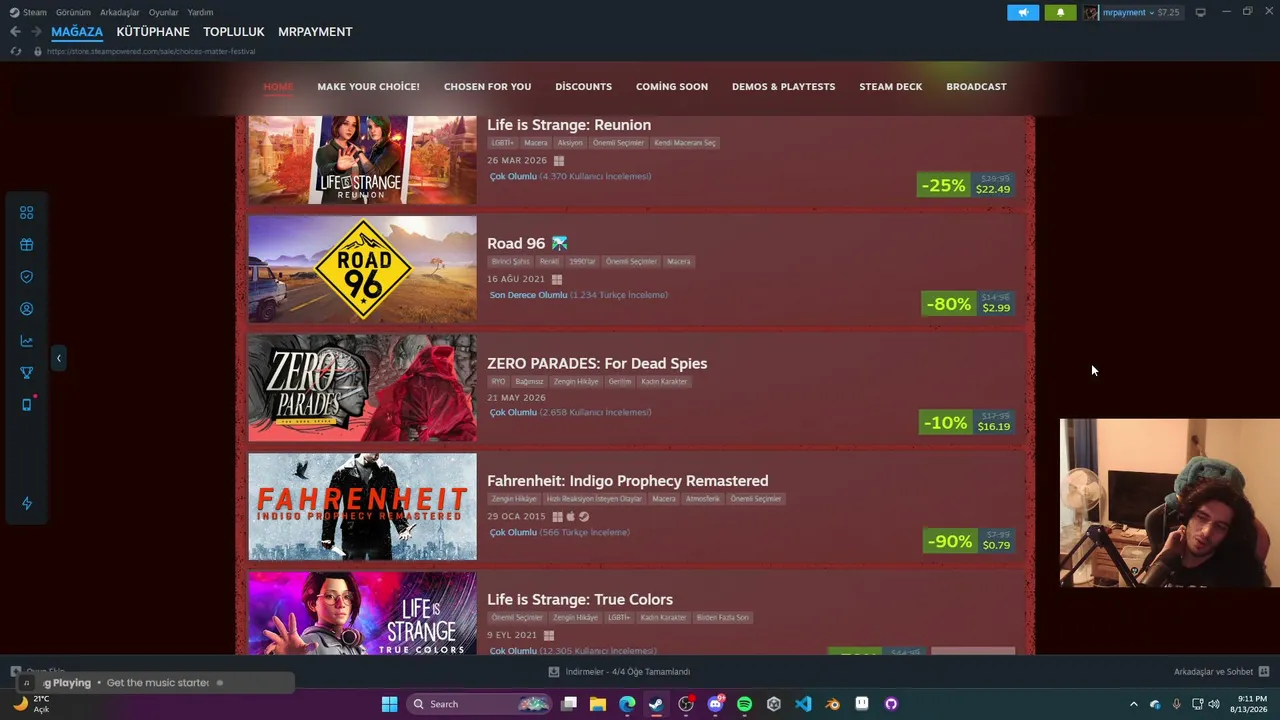Open the grid dashboard icon in sidebar

pyautogui.click(x=27, y=212)
